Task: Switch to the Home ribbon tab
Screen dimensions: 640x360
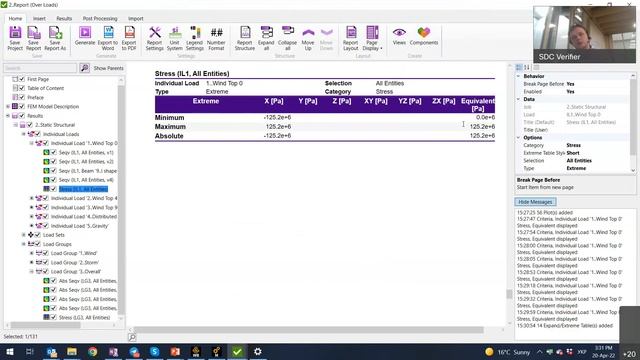Action: (x=16, y=18)
